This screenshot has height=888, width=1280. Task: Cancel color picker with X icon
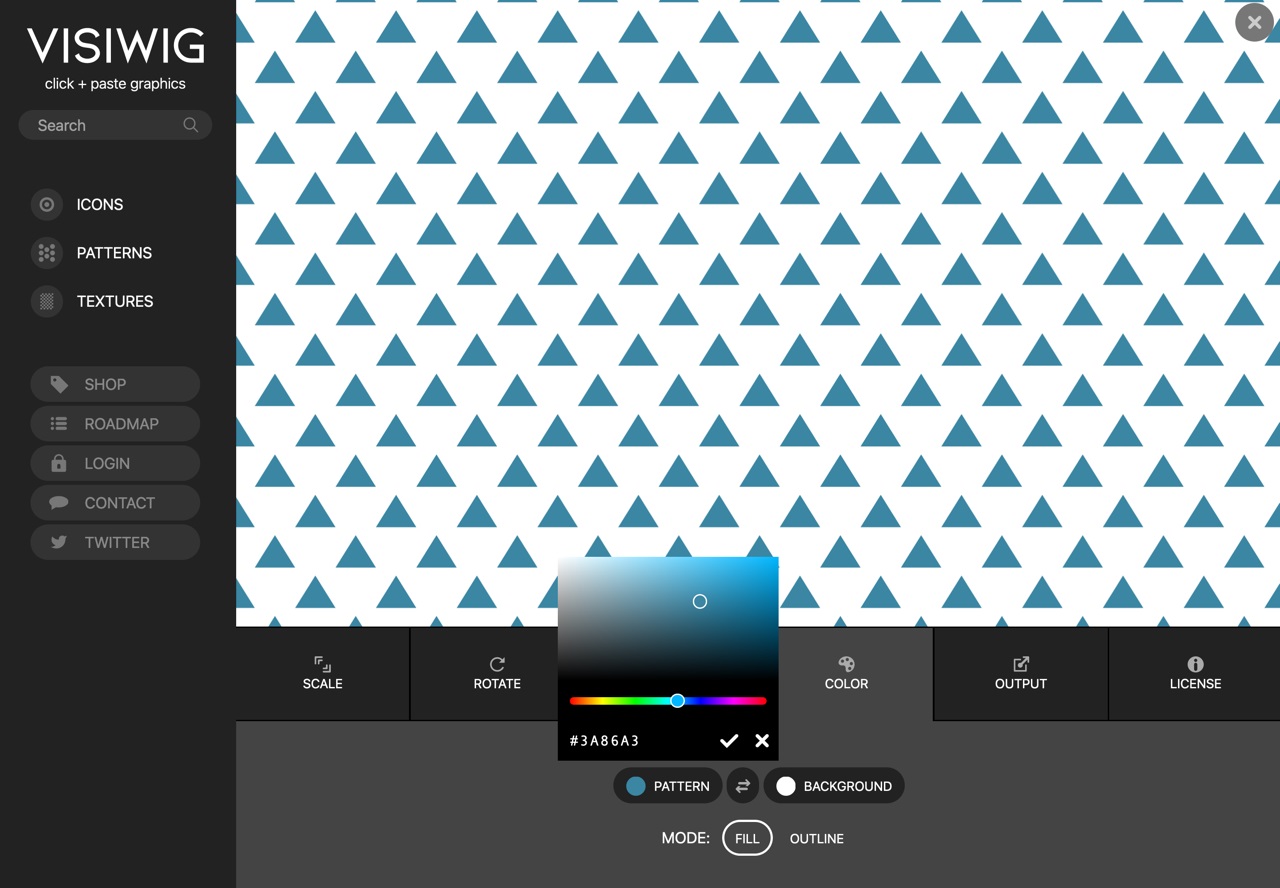click(762, 741)
